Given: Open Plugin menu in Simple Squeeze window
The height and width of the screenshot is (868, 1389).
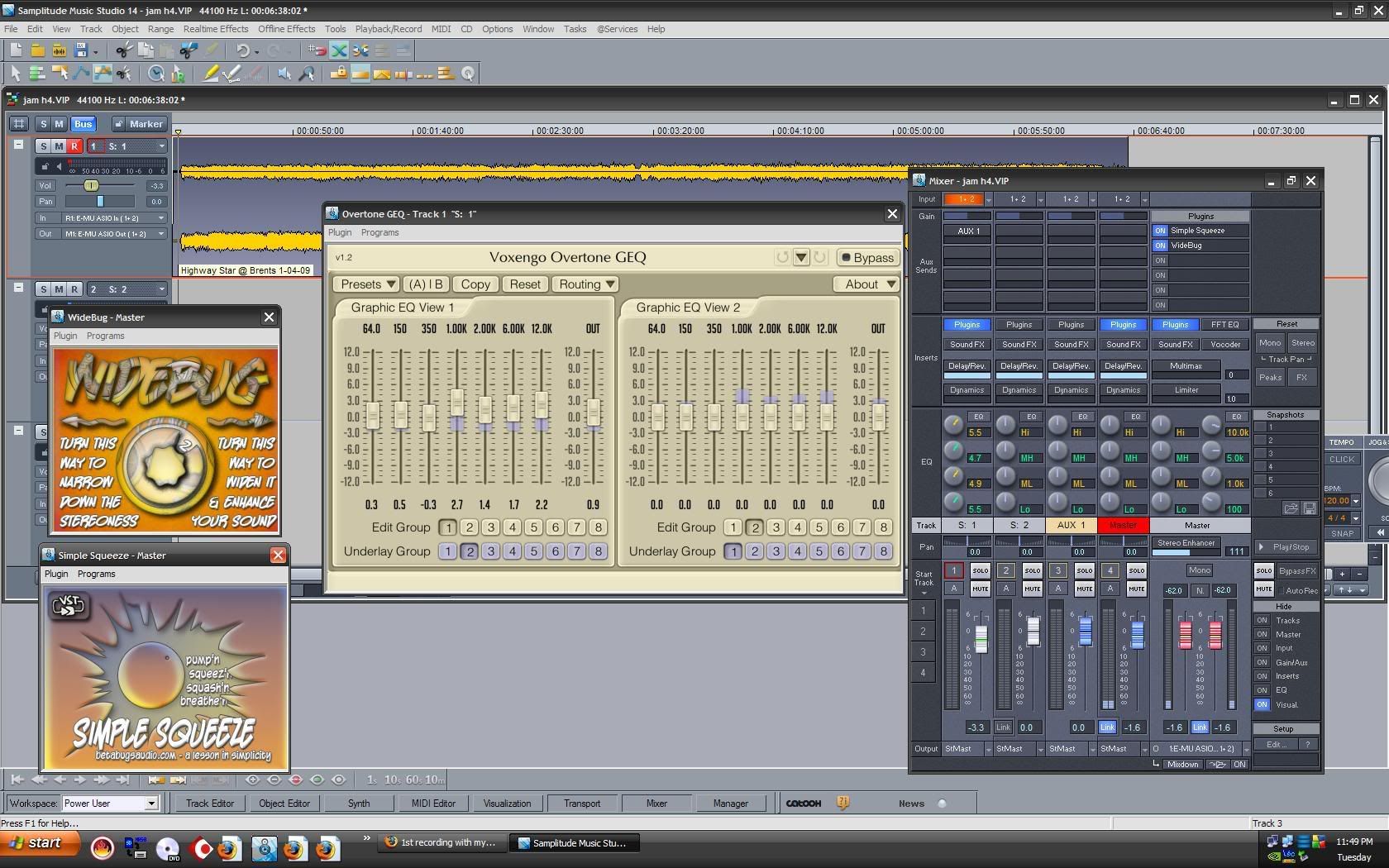Looking at the screenshot, I should (56, 574).
